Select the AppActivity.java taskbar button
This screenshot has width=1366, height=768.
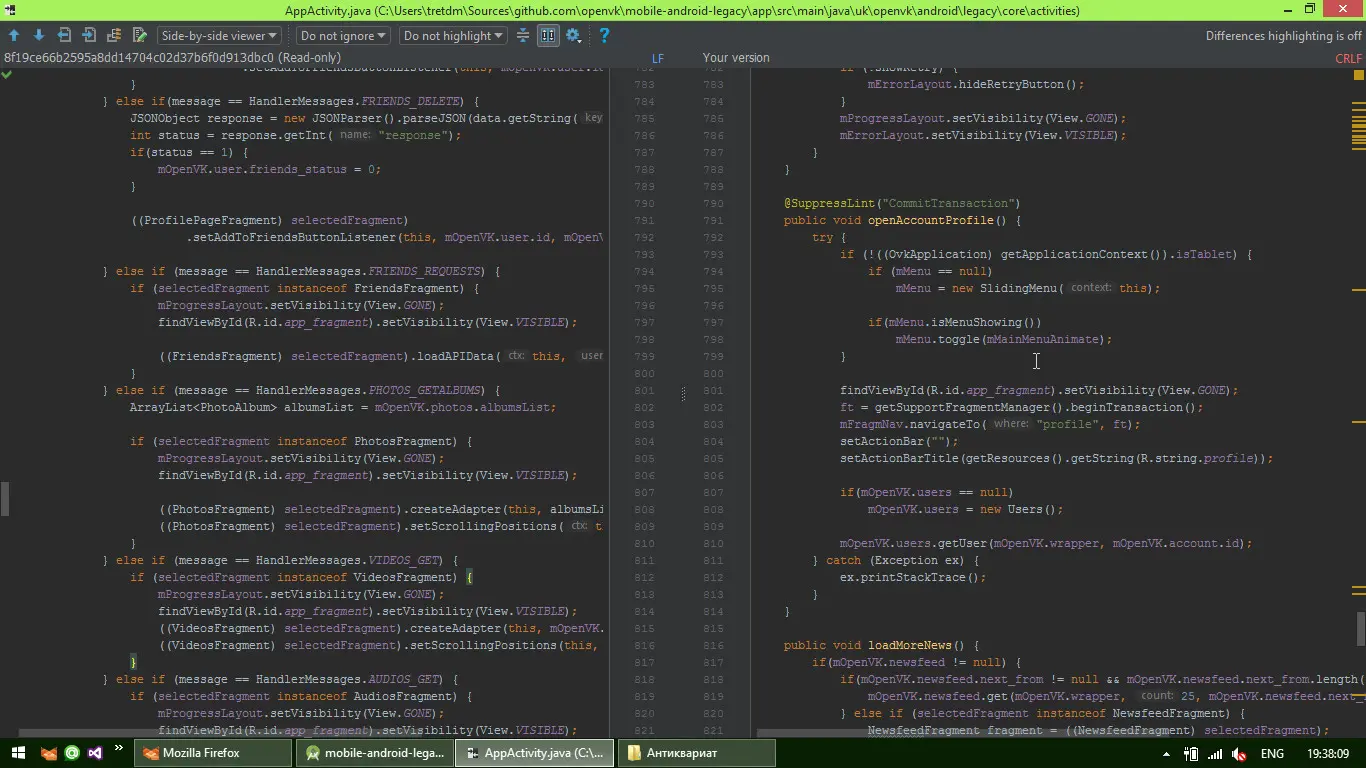coord(535,753)
